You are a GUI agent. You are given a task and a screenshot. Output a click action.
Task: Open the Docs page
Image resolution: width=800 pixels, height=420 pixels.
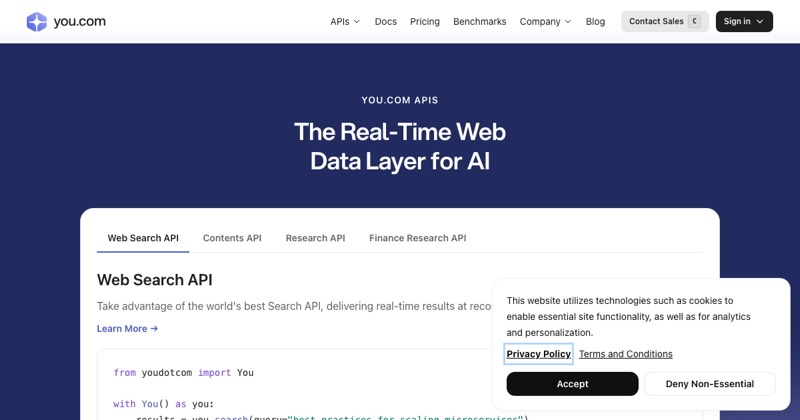click(386, 21)
